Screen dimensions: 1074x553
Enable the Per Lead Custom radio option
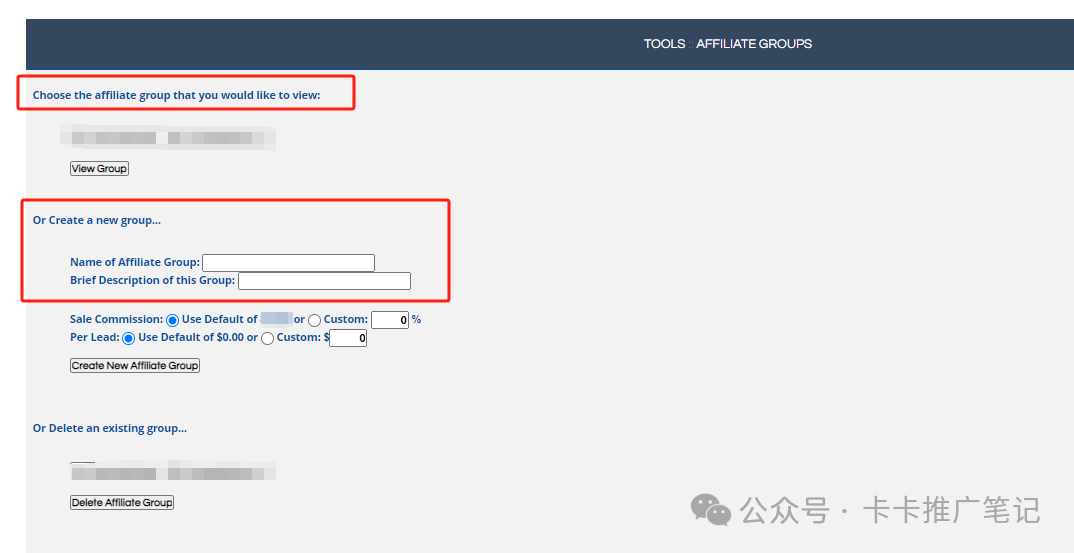click(267, 339)
